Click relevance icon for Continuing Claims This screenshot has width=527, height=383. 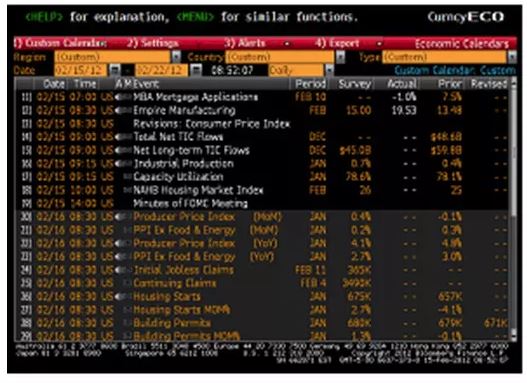pos(127,283)
